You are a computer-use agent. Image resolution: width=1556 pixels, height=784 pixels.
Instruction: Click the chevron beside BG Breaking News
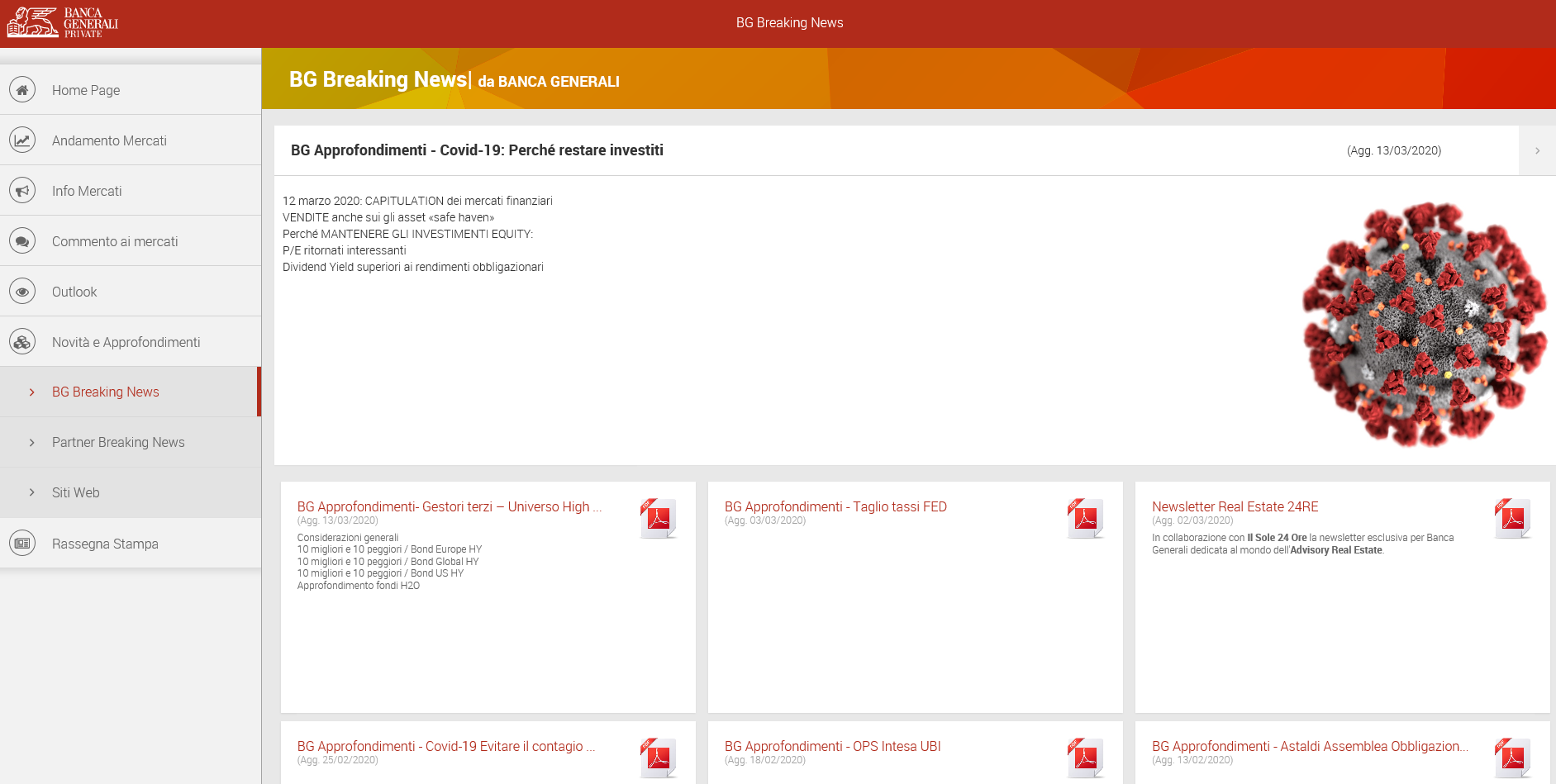point(31,392)
